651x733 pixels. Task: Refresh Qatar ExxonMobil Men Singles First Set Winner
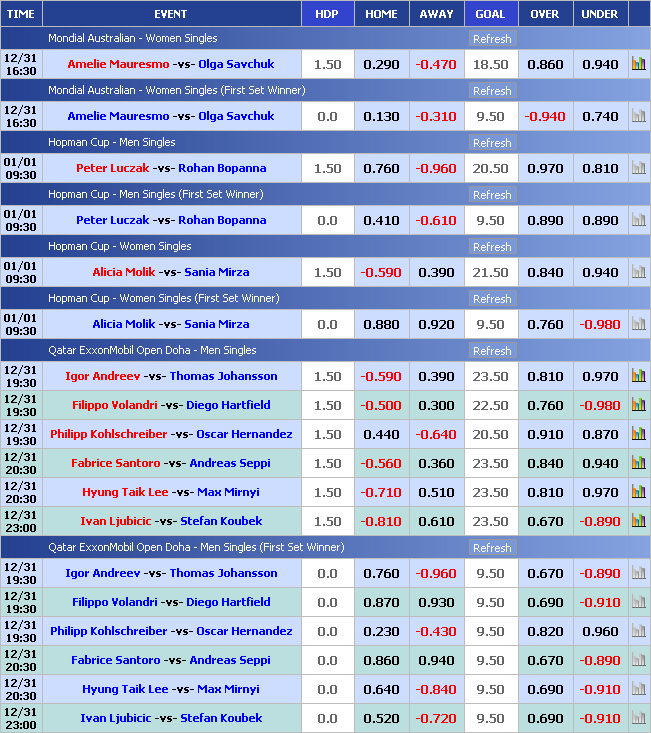(491, 548)
